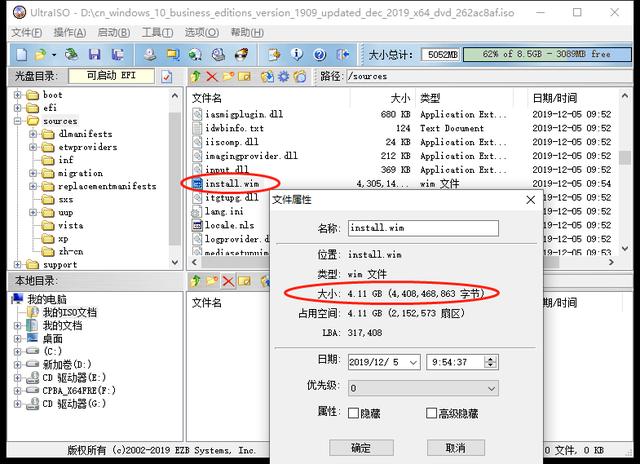
Task: Click the document-with-arrow icon left of Info
Action: [x=274, y=54]
